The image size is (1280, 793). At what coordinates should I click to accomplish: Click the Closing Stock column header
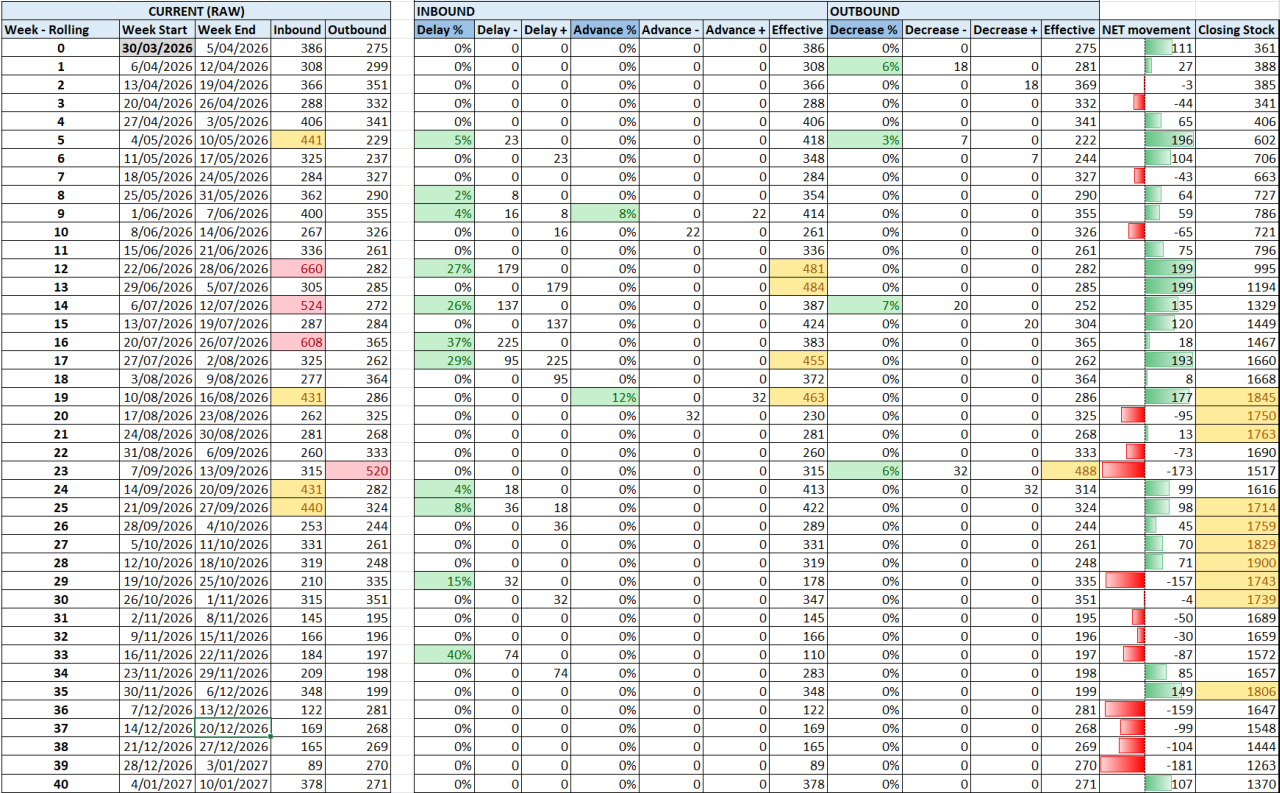point(1236,29)
